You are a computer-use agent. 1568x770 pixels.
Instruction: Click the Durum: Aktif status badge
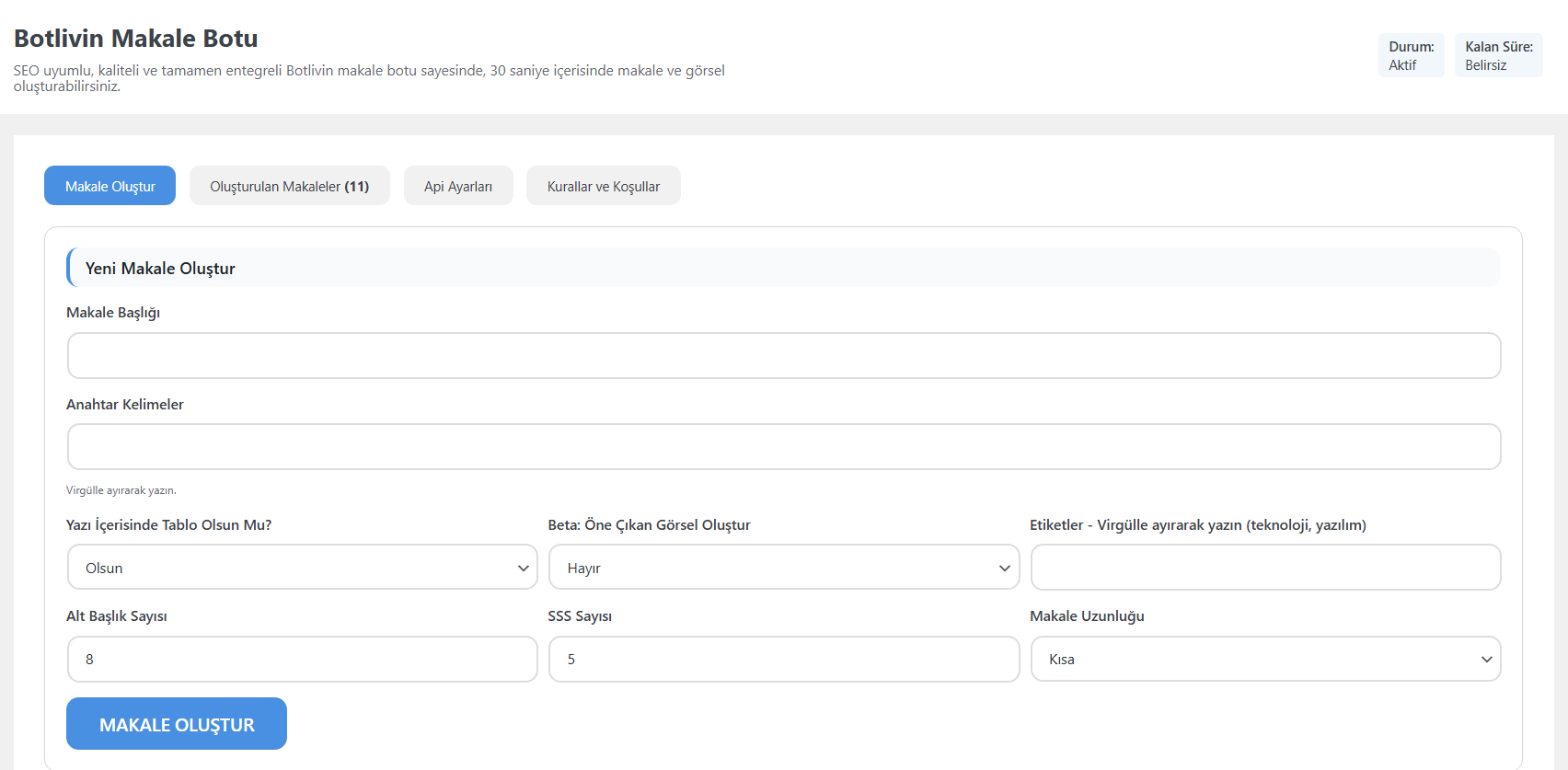(1412, 55)
